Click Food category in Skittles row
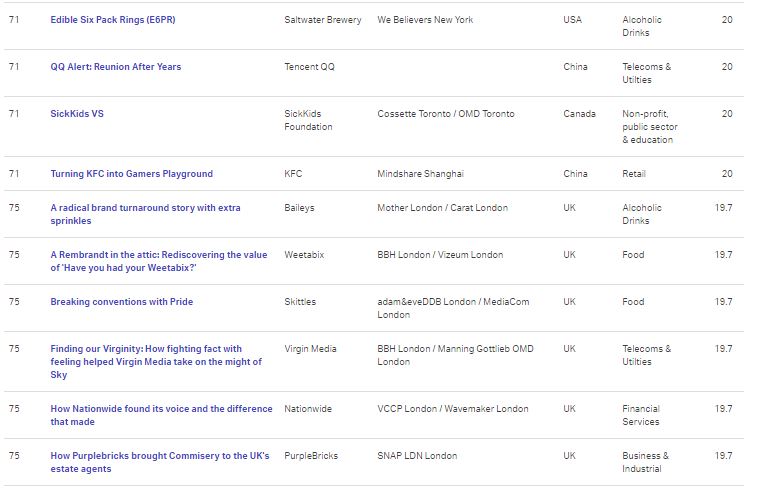 coord(633,301)
